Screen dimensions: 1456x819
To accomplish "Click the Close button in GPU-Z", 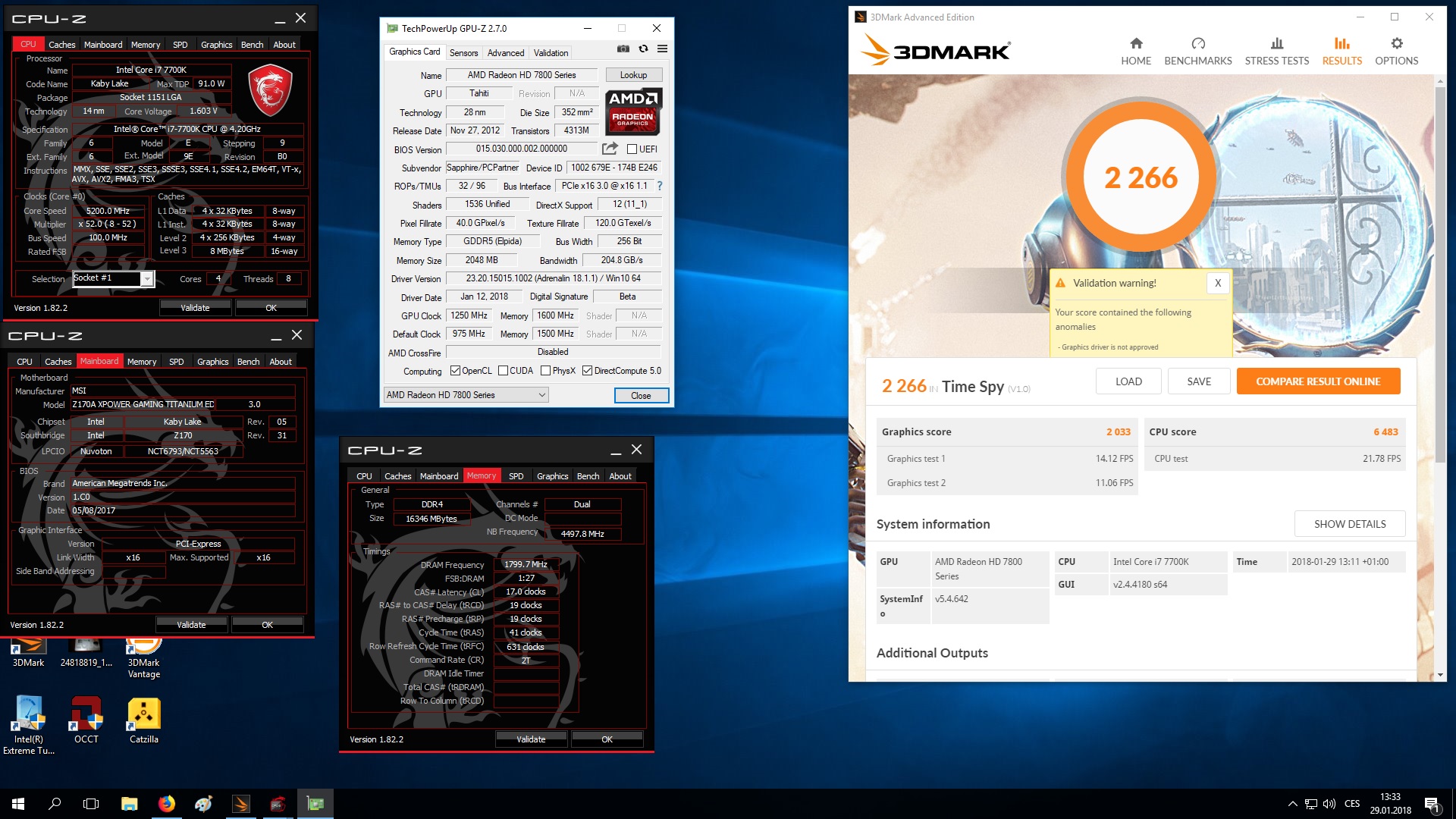I will tap(641, 396).
